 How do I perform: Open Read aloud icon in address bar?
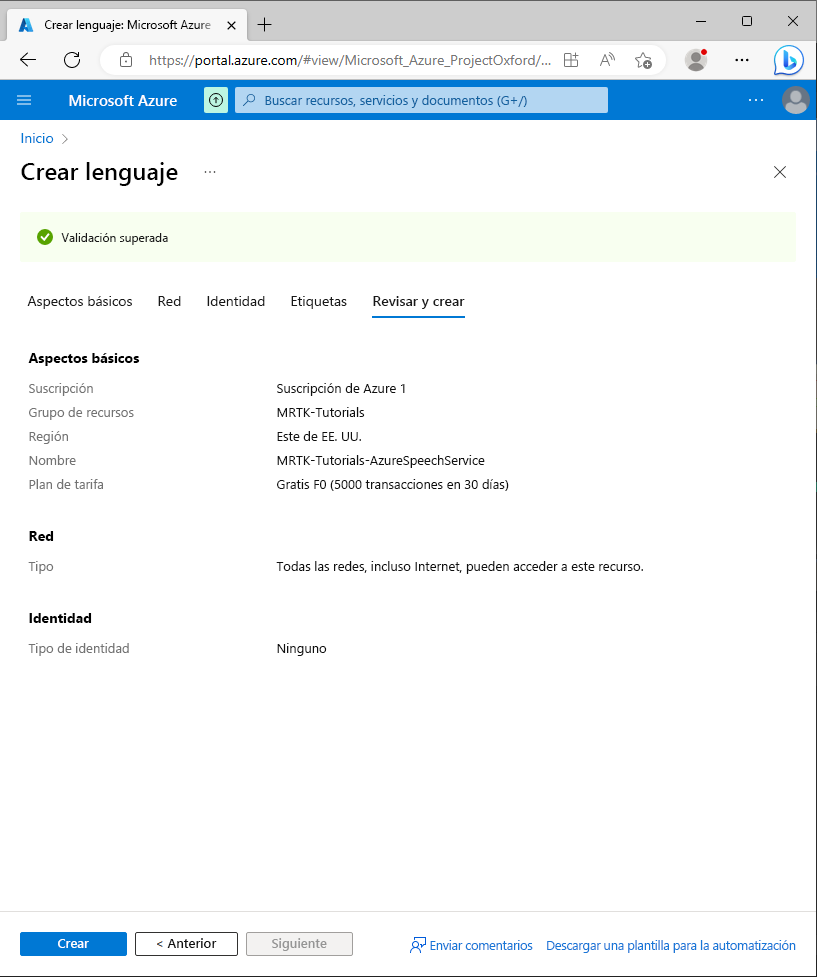click(x=607, y=60)
